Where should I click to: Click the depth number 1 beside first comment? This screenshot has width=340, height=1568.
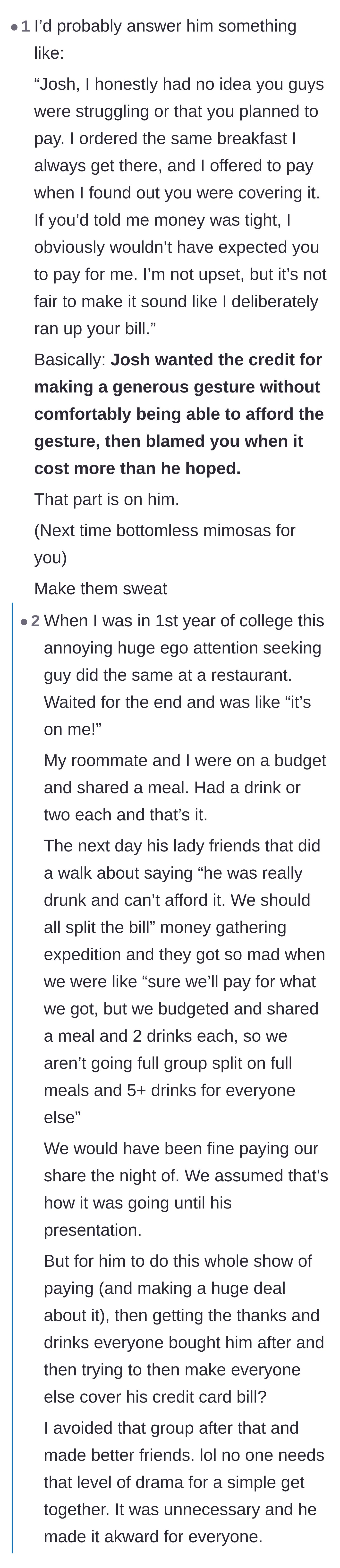[25, 26]
